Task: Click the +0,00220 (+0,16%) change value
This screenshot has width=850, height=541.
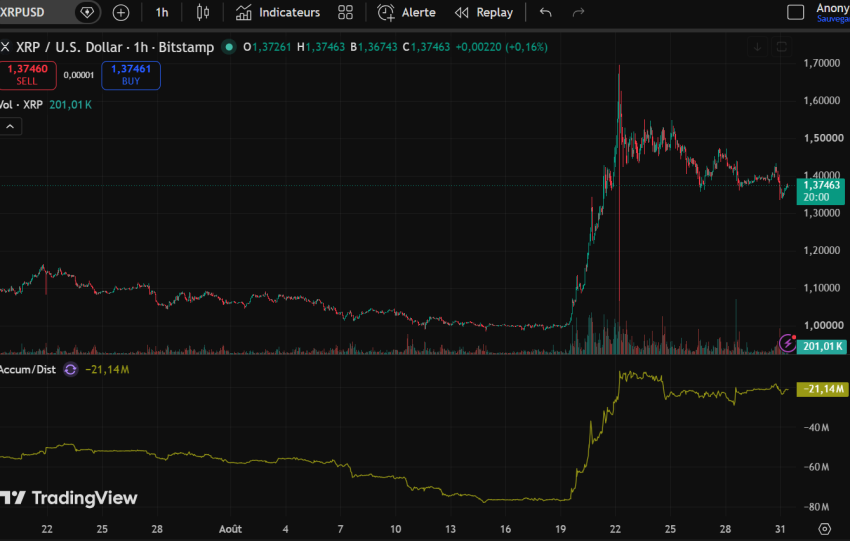Action: [501, 47]
